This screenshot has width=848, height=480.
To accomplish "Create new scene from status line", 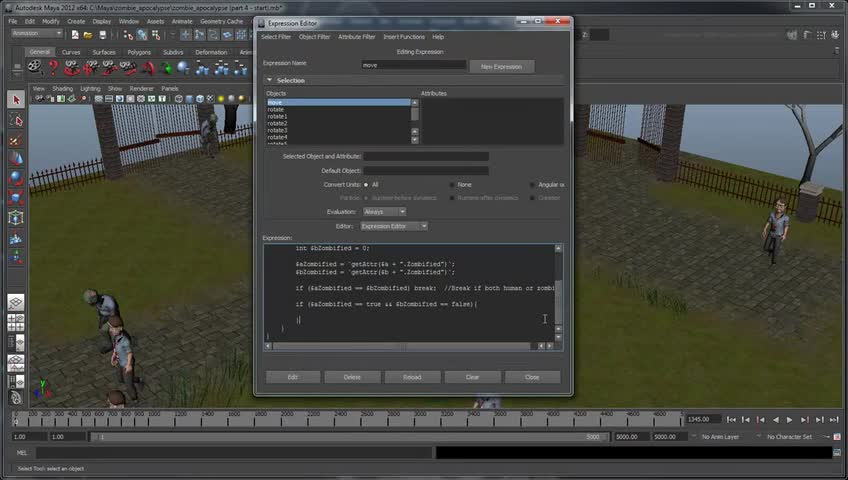I will (75, 35).
